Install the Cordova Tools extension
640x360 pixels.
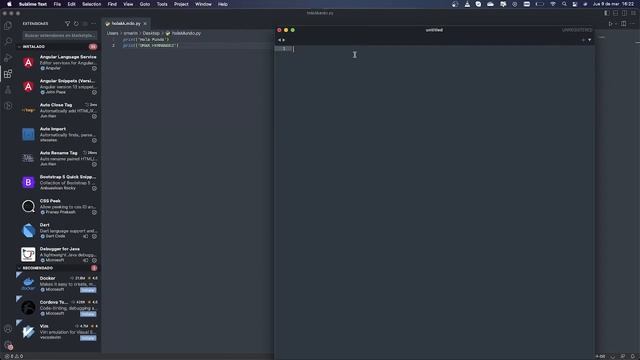[88, 314]
